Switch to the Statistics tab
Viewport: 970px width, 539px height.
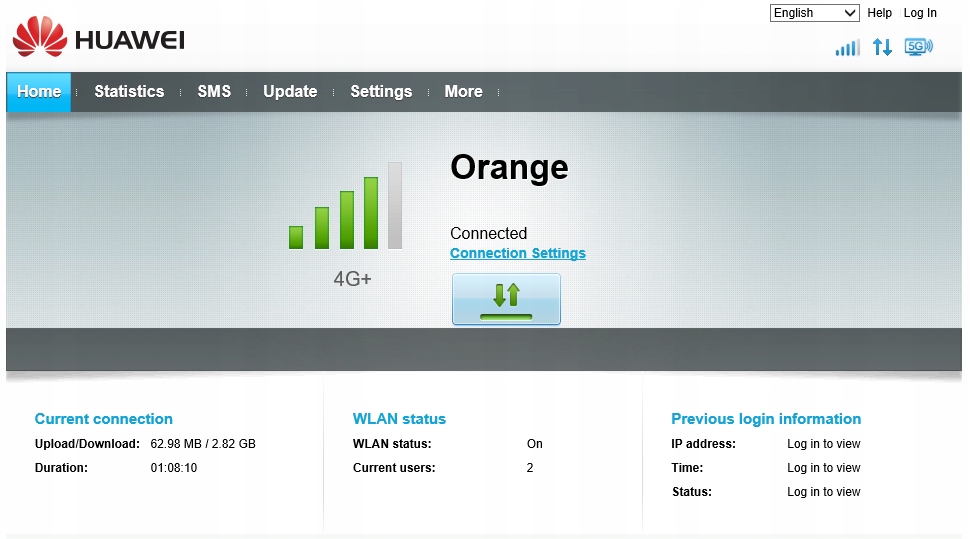(x=129, y=92)
